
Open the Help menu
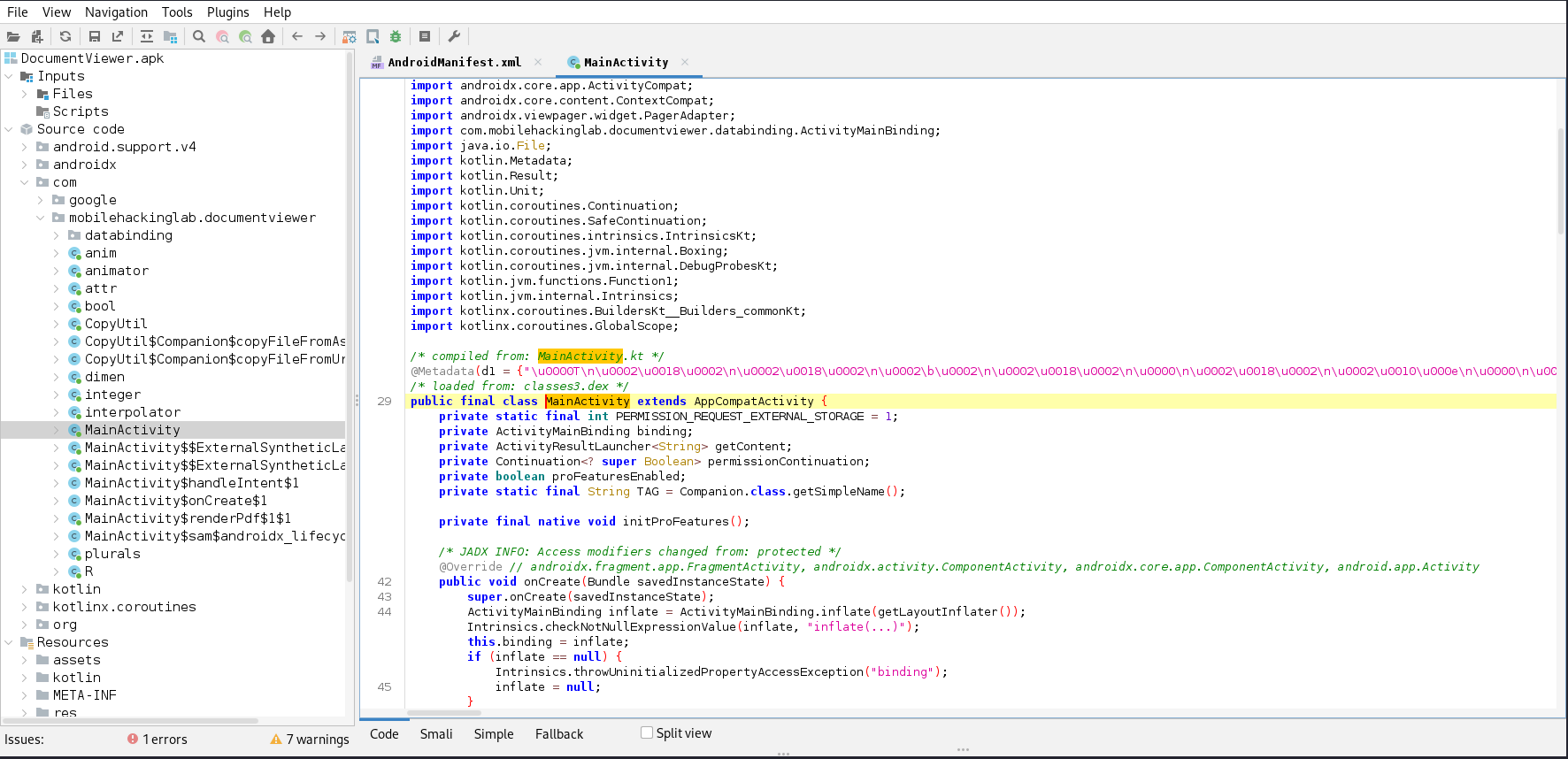coord(277,12)
